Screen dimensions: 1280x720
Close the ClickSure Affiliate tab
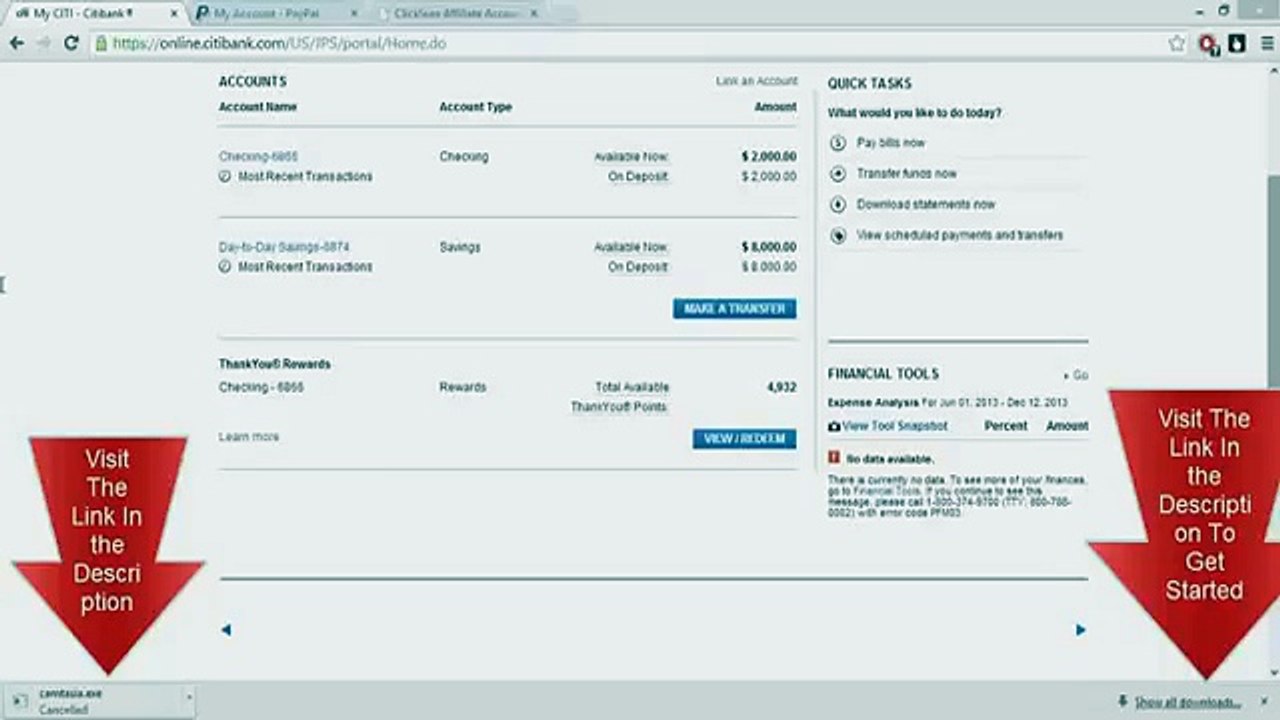(533, 13)
